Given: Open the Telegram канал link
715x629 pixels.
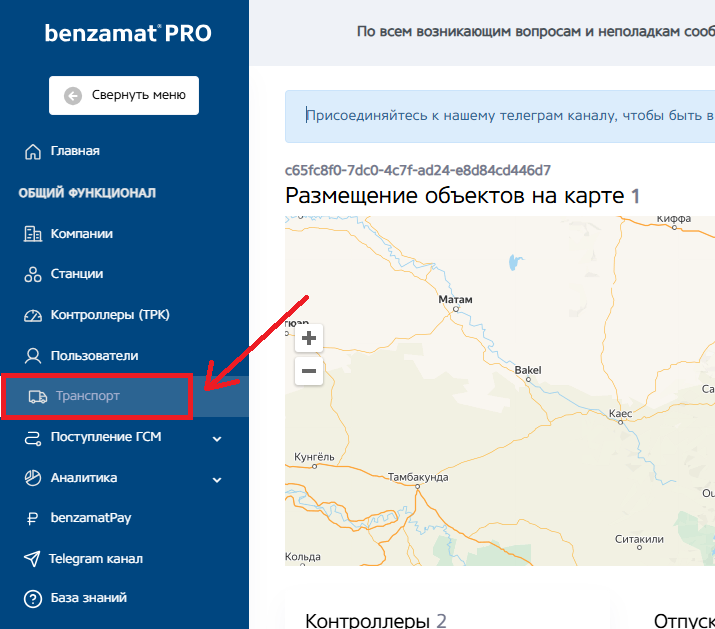Looking at the screenshot, I should click(x=96, y=559).
